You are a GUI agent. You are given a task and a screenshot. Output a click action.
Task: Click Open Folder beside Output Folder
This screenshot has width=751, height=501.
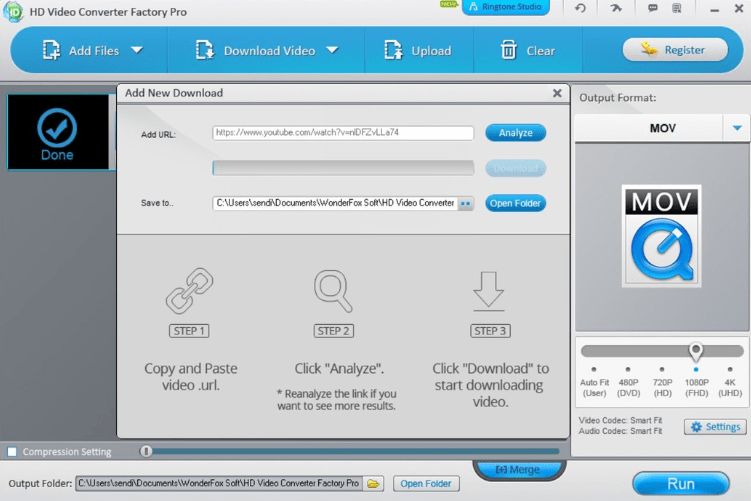pos(426,484)
